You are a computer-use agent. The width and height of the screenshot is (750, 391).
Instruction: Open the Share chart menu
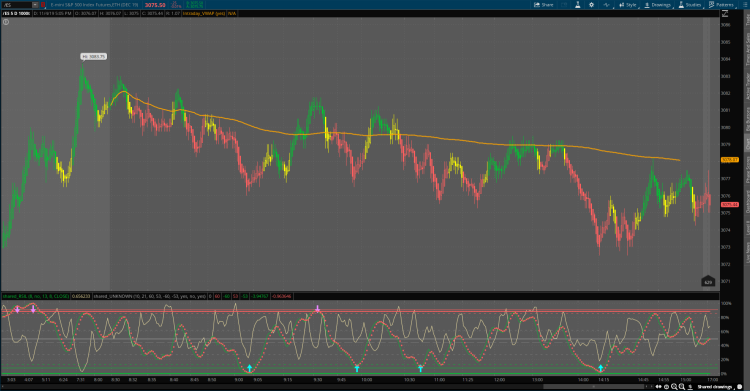(x=543, y=5)
